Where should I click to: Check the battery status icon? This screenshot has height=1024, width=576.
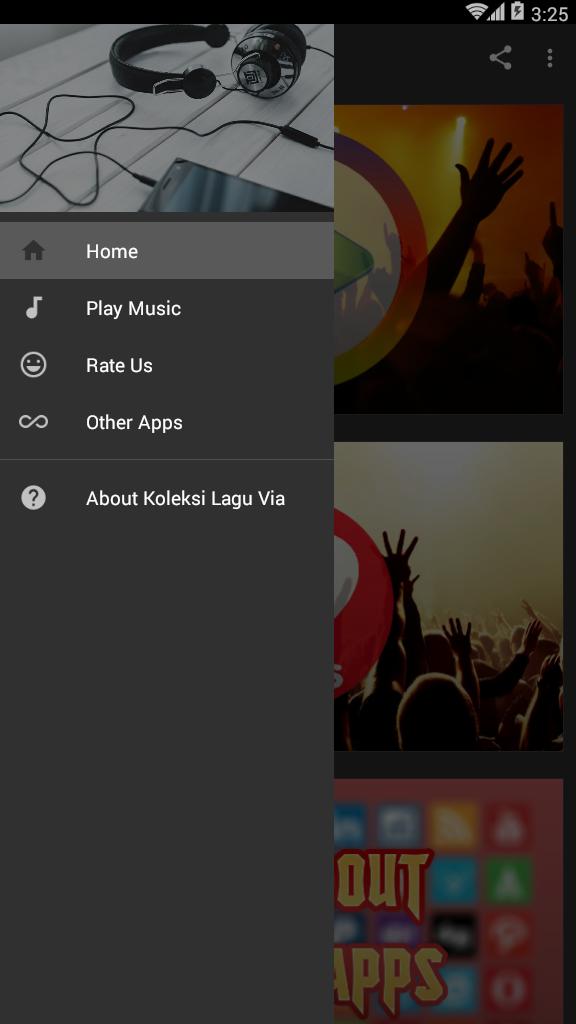(517, 11)
